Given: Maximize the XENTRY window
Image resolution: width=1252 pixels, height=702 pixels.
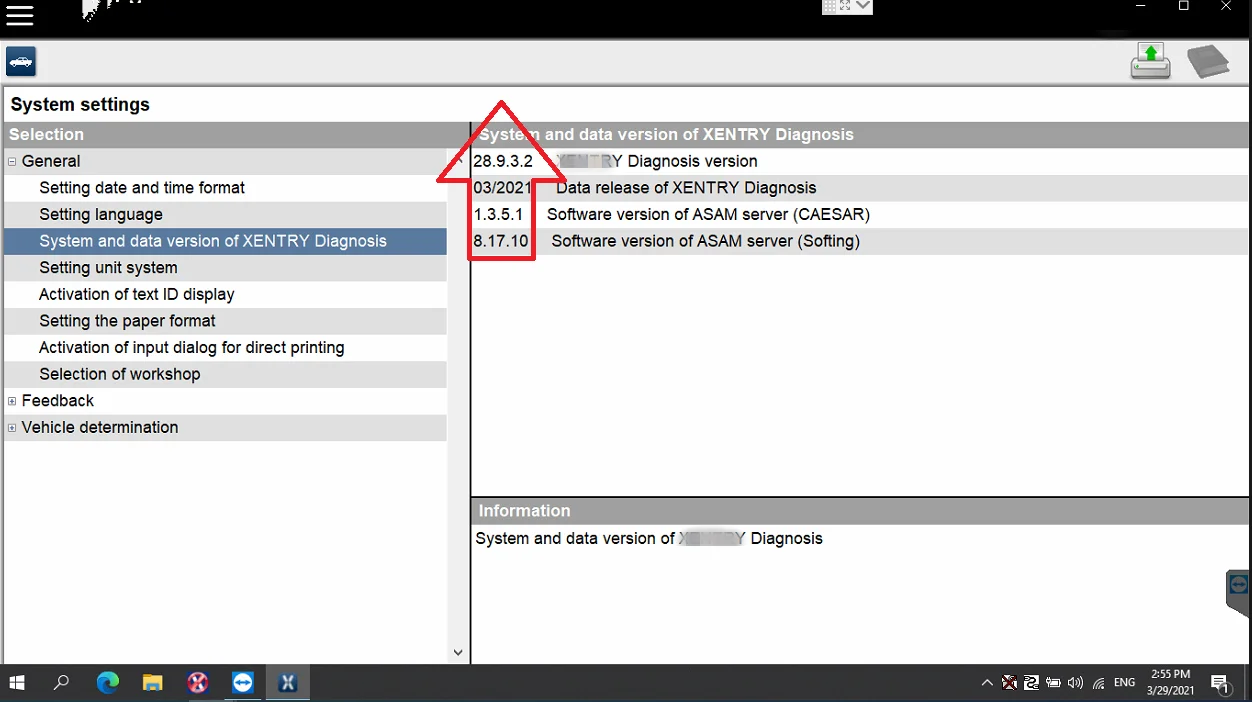Looking at the screenshot, I should [x=1184, y=6].
